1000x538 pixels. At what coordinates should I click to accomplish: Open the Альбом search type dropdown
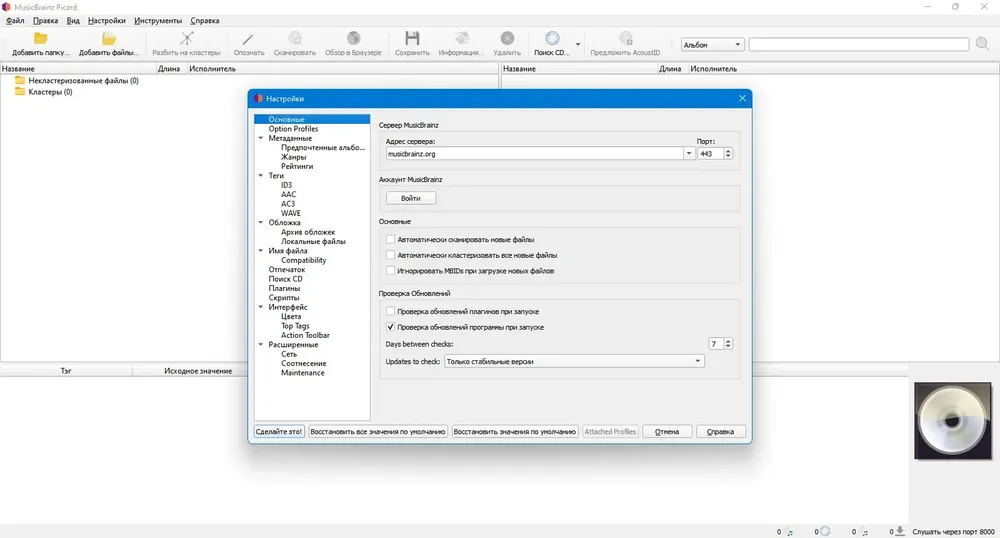click(712, 45)
